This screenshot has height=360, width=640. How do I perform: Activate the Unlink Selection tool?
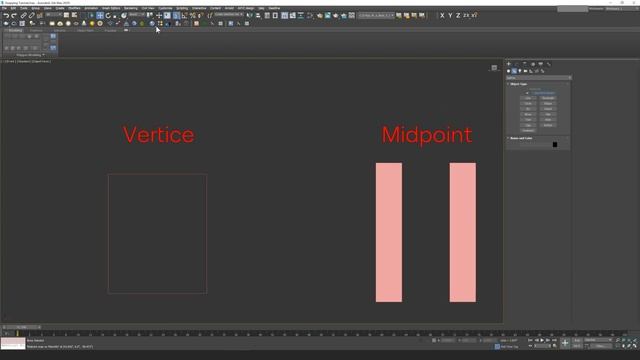click(31, 16)
